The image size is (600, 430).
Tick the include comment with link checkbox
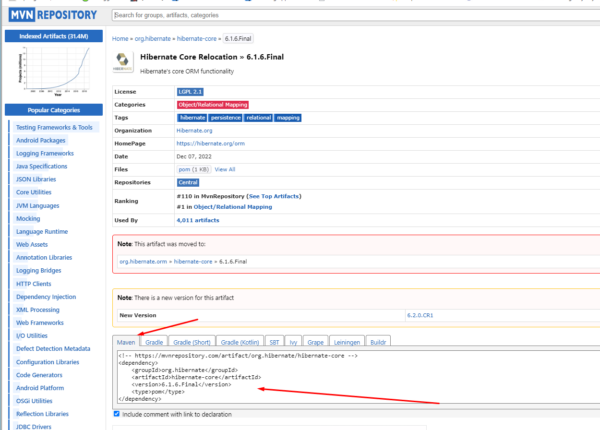117,414
